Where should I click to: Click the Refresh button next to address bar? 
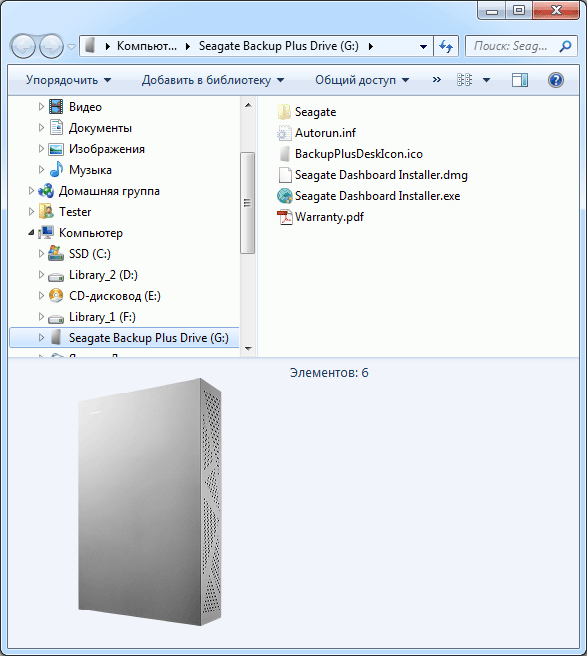(446, 46)
